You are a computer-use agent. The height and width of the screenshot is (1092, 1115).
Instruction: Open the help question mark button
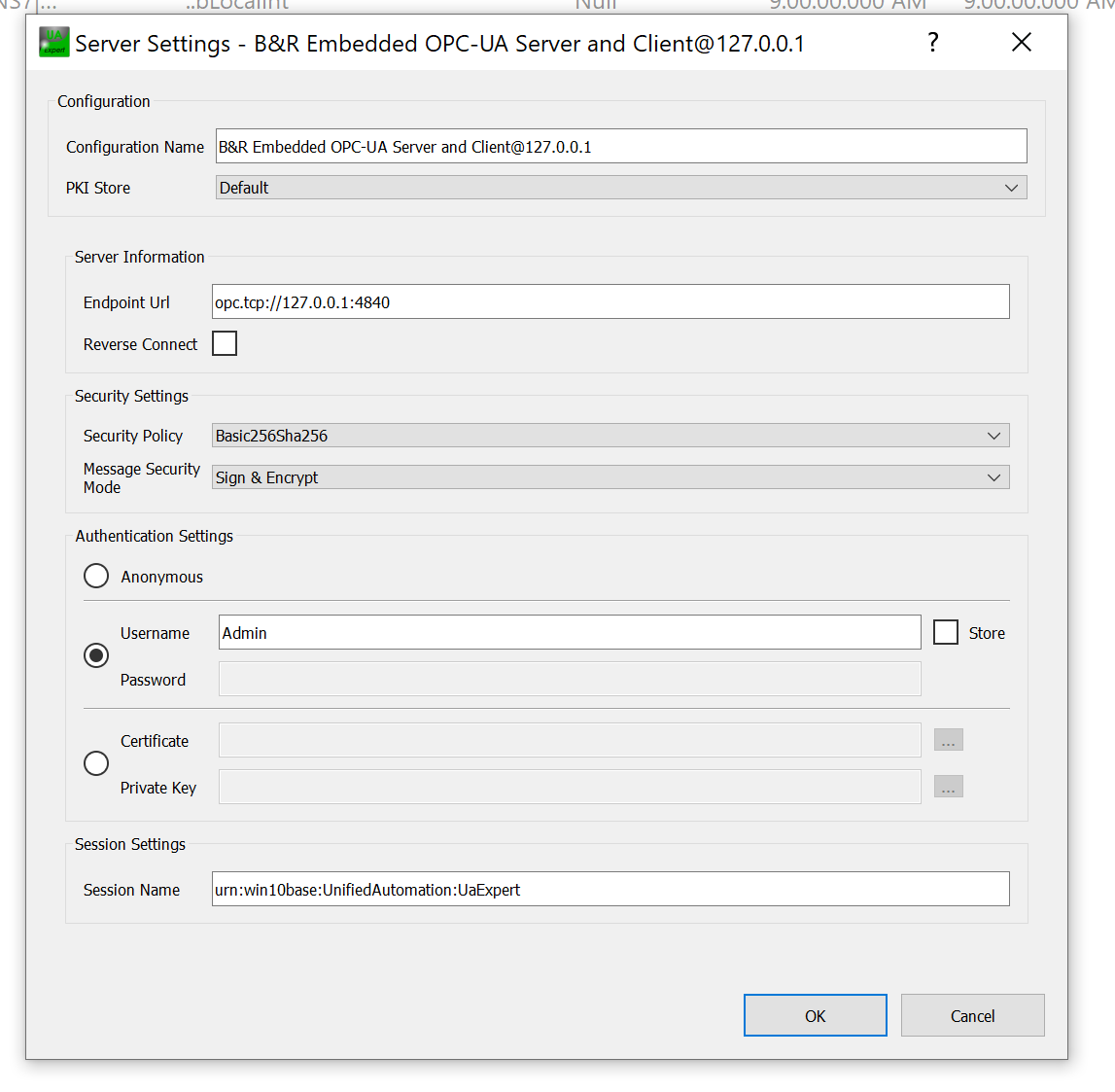pyautogui.click(x=933, y=42)
